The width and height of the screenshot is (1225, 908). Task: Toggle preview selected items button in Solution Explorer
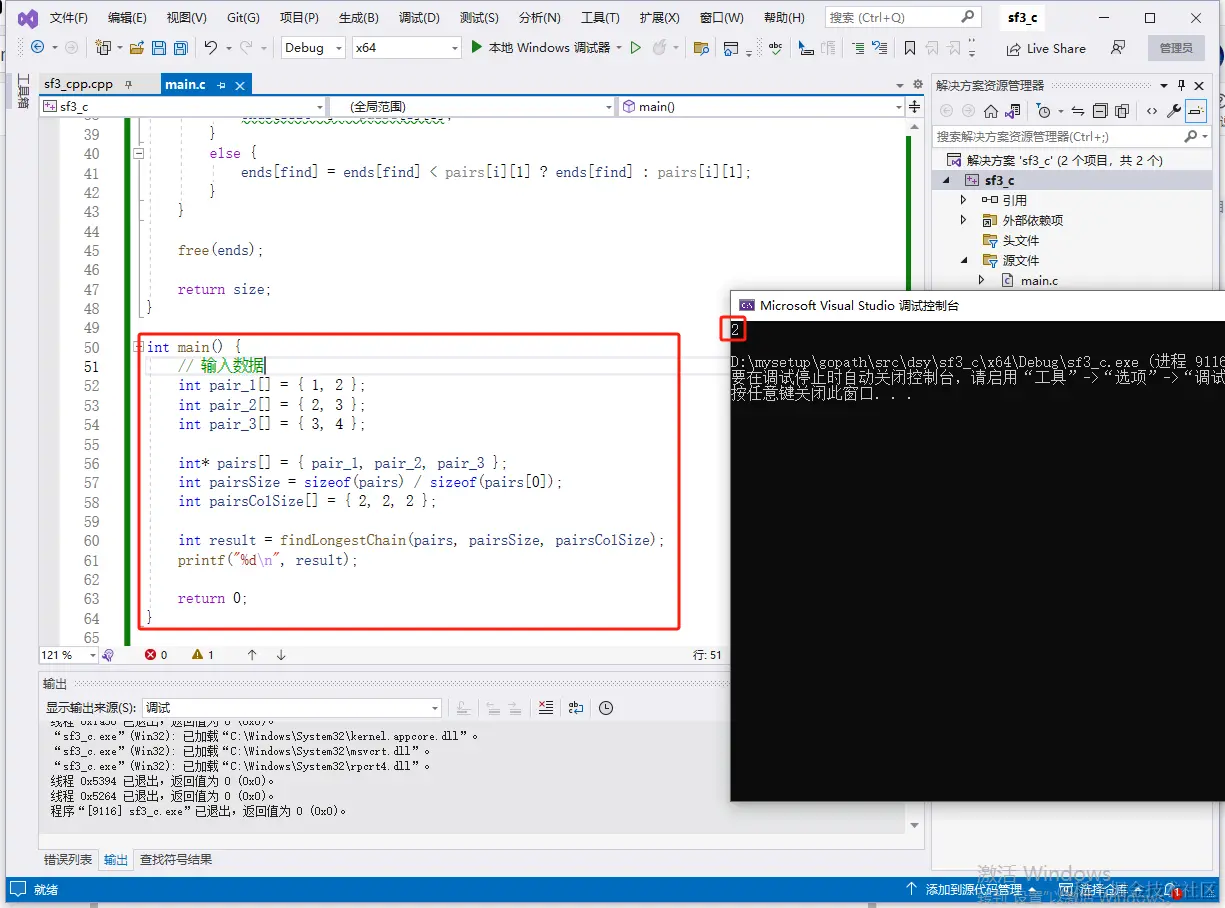pyautogui.click(x=1197, y=111)
